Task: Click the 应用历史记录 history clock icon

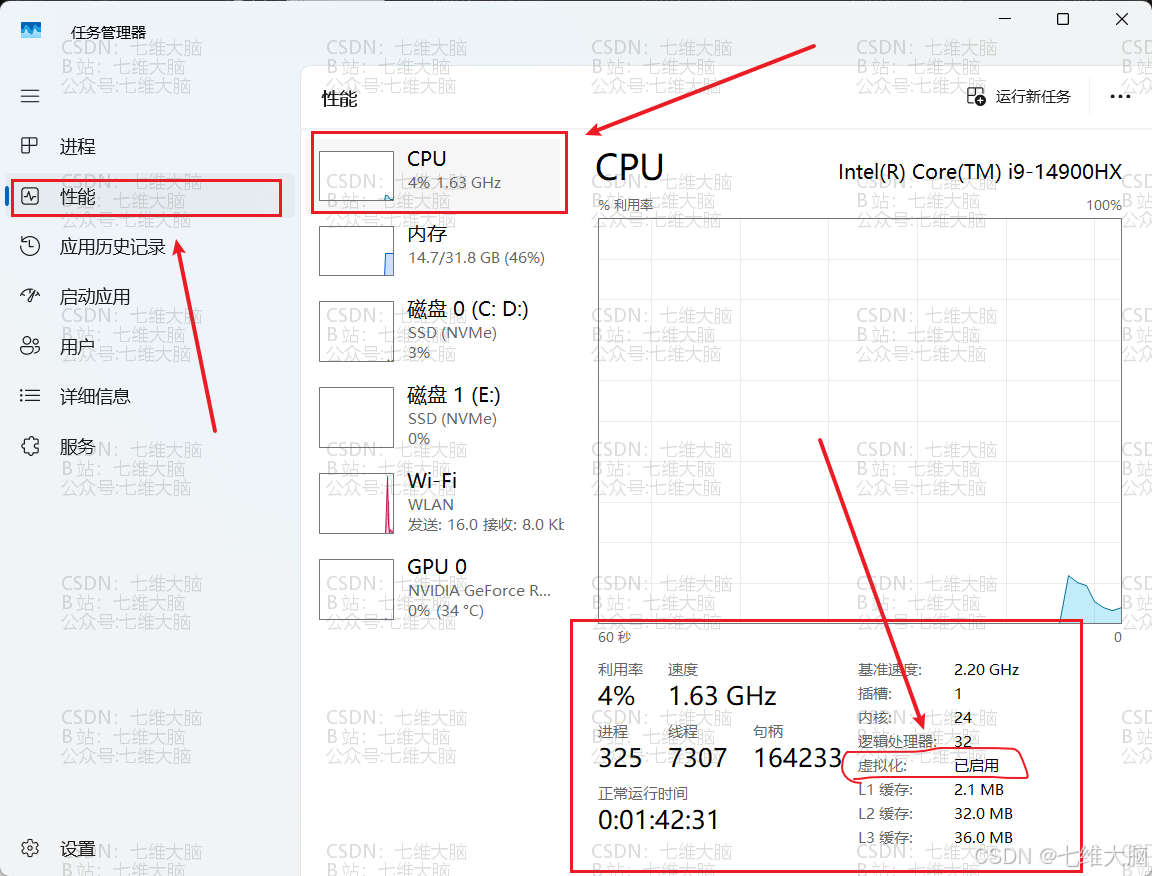Action: (x=30, y=246)
